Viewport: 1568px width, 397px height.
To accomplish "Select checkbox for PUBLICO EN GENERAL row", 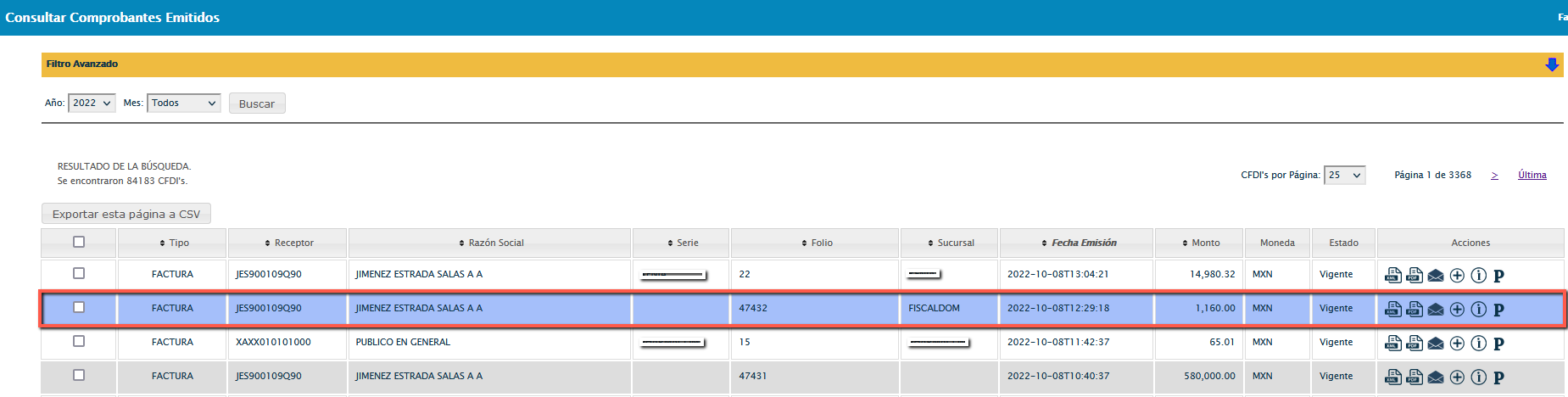I will (79, 341).
